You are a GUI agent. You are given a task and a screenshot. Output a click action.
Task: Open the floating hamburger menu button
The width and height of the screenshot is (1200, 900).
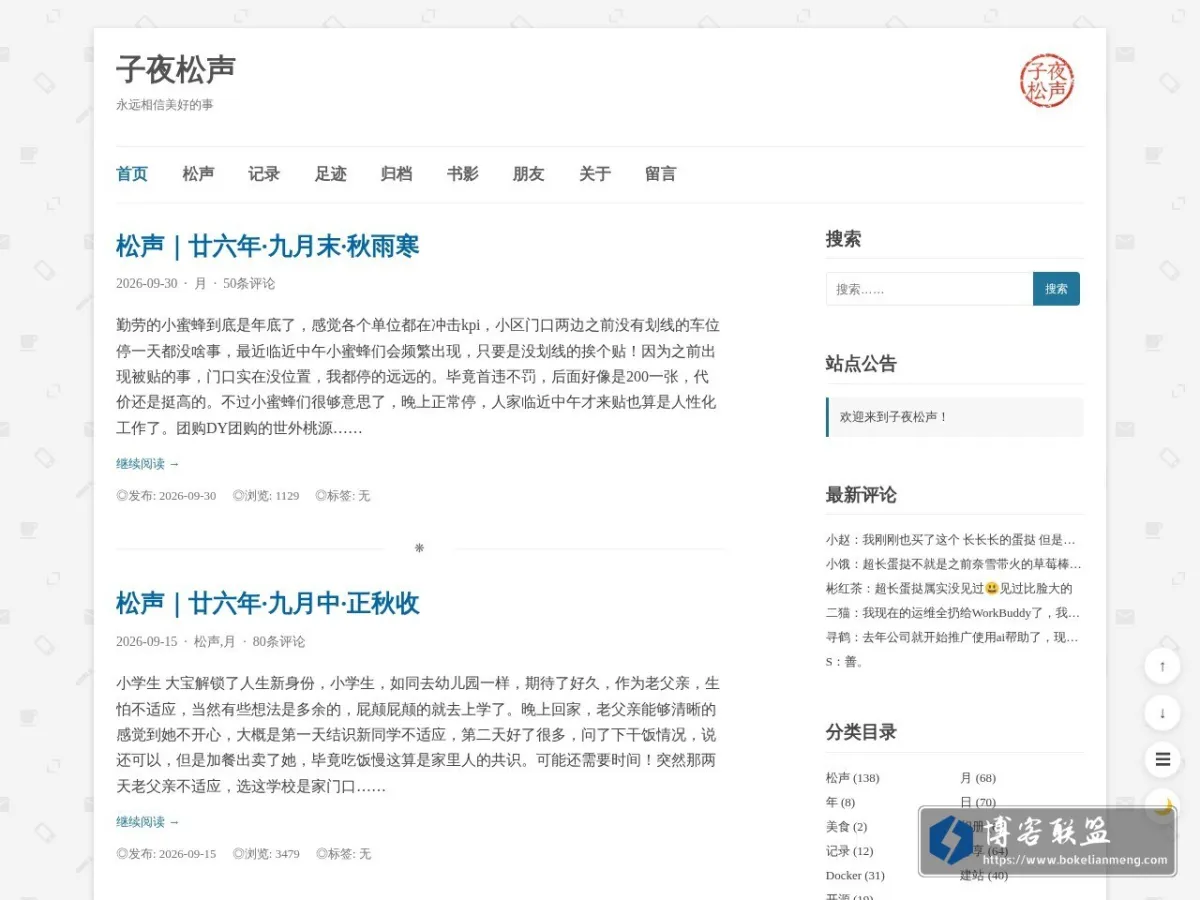[1162, 760]
